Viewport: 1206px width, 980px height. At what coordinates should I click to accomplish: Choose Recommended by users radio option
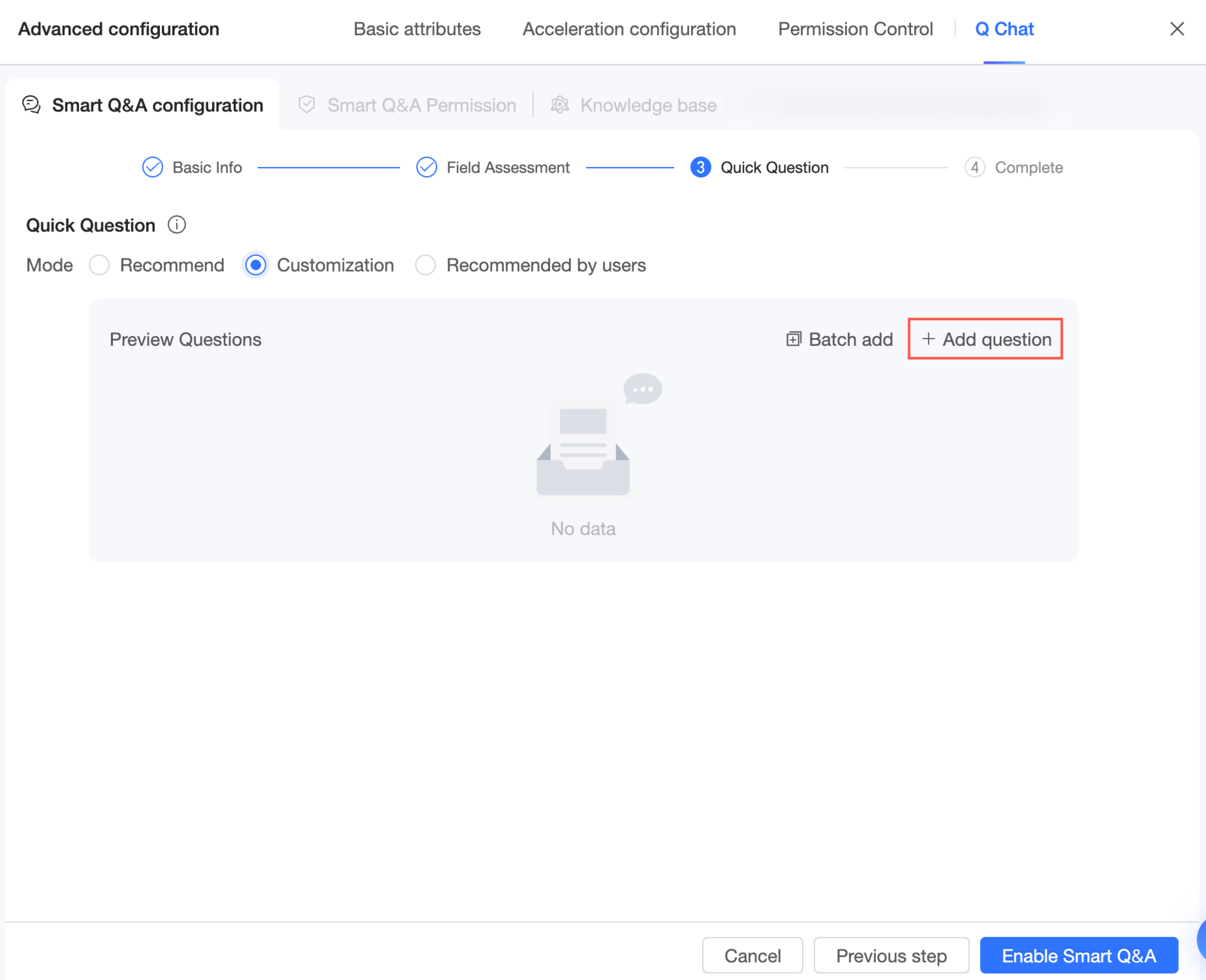click(425, 265)
